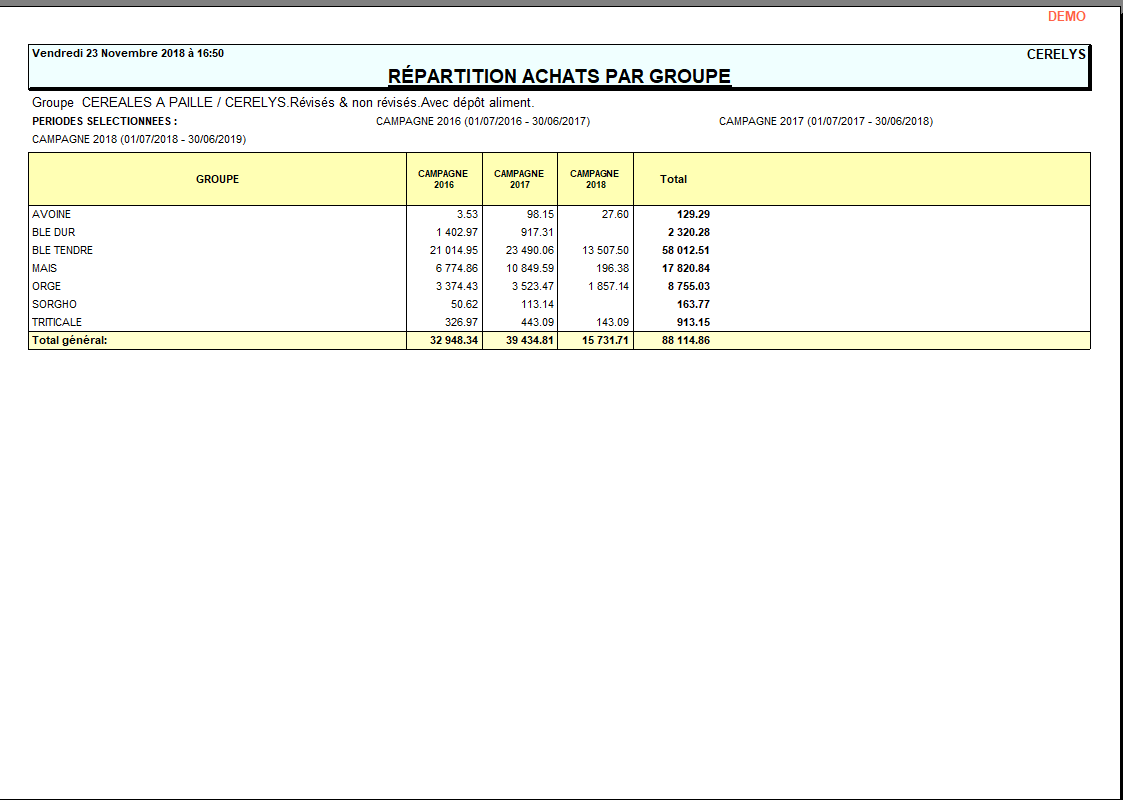Click the Total général row
Viewport: 1123px width, 800px height.
click(x=66, y=340)
